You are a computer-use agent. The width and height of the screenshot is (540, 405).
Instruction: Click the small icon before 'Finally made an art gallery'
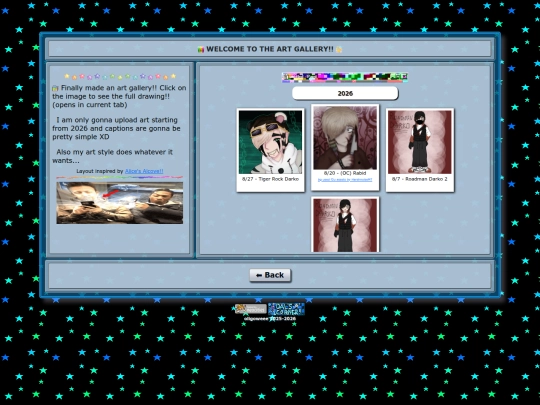point(55,89)
